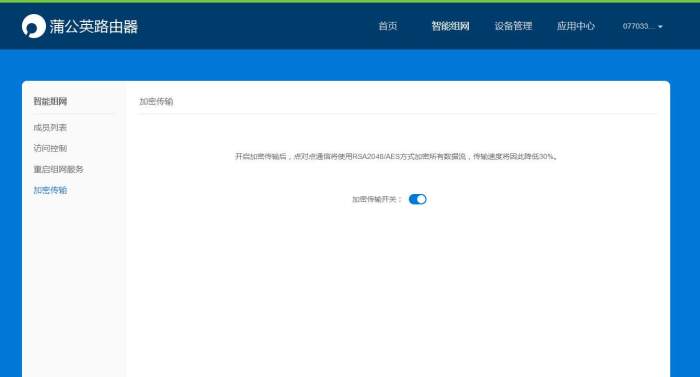Viewport: 700px width, 377px height.
Task: Click the 加密传输 page heading
Action: point(156,101)
